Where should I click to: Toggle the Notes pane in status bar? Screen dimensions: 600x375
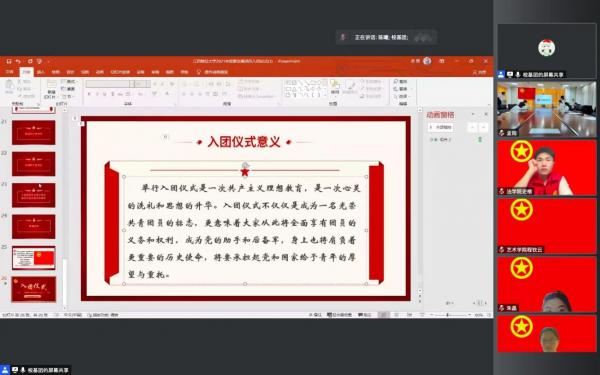pyautogui.click(x=365, y=315)
